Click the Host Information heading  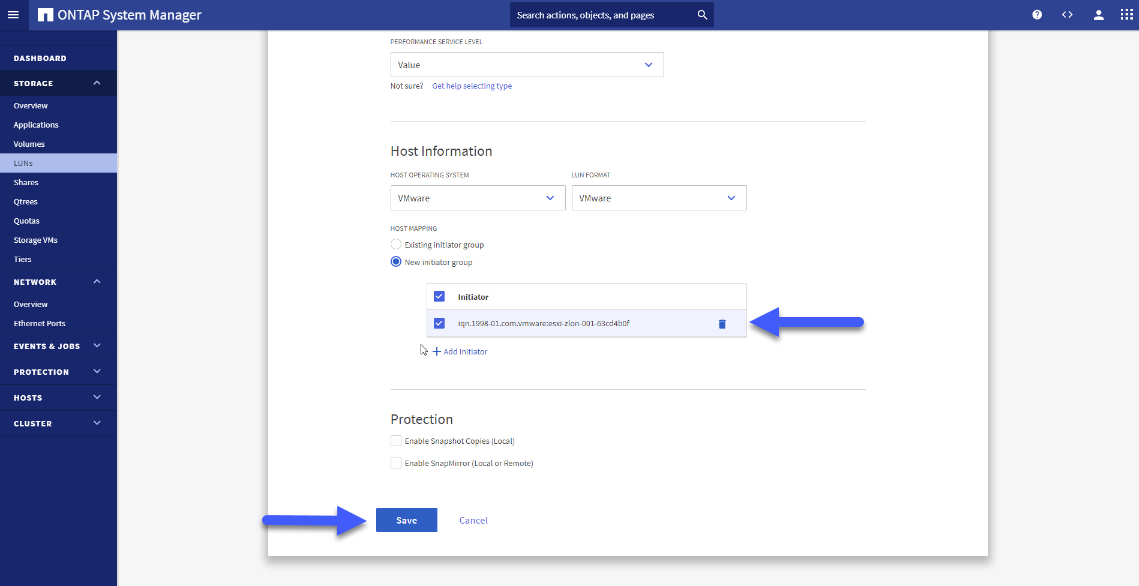[441, 151]
